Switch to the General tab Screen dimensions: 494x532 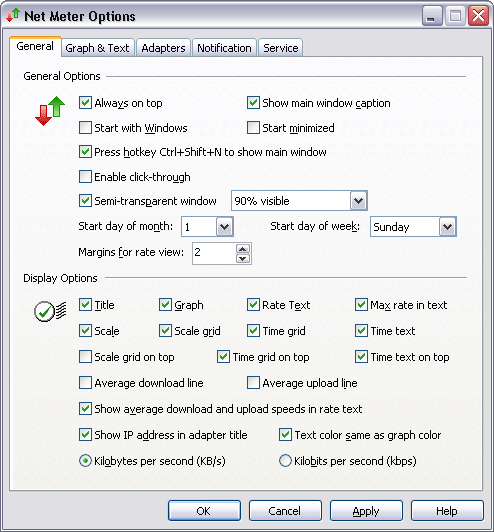(35, 46)
